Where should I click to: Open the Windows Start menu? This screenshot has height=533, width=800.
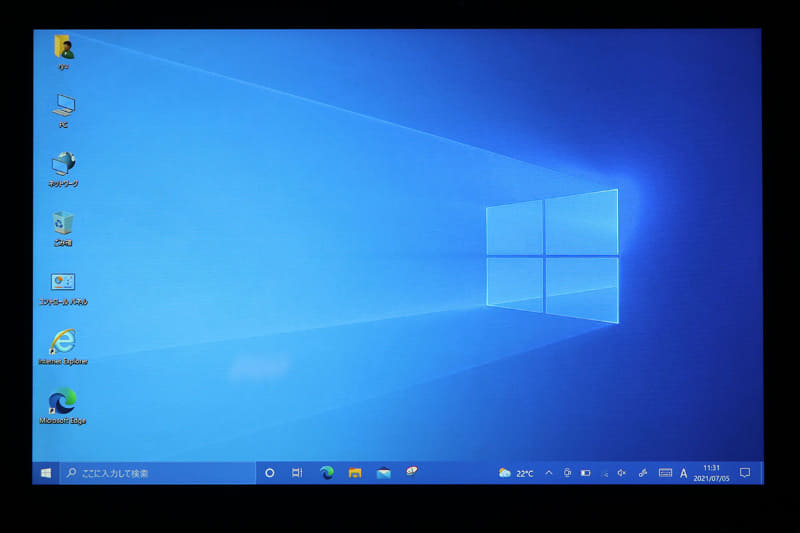46,473
